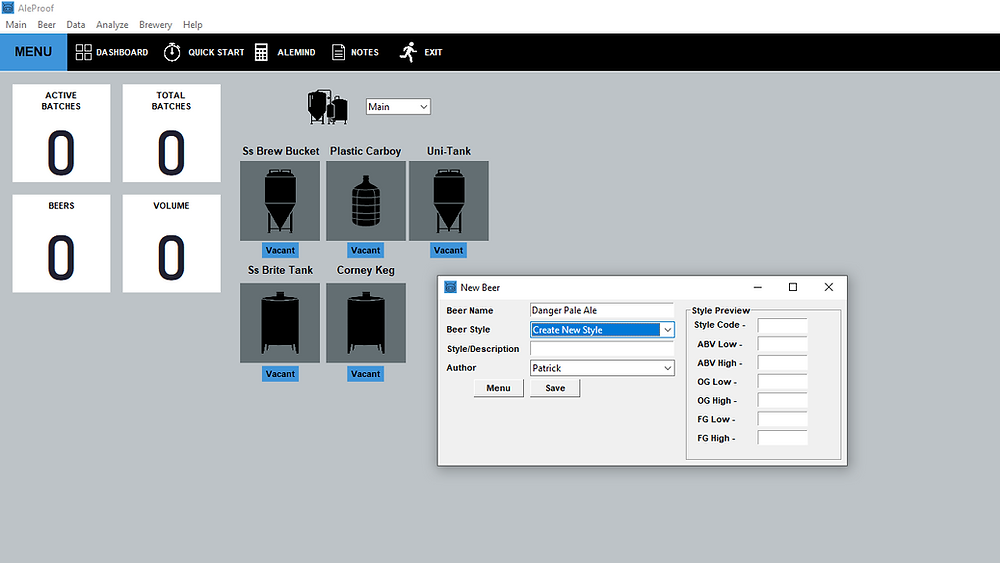Click the Ss Brew Bucket name label

[x=281, y=151]
